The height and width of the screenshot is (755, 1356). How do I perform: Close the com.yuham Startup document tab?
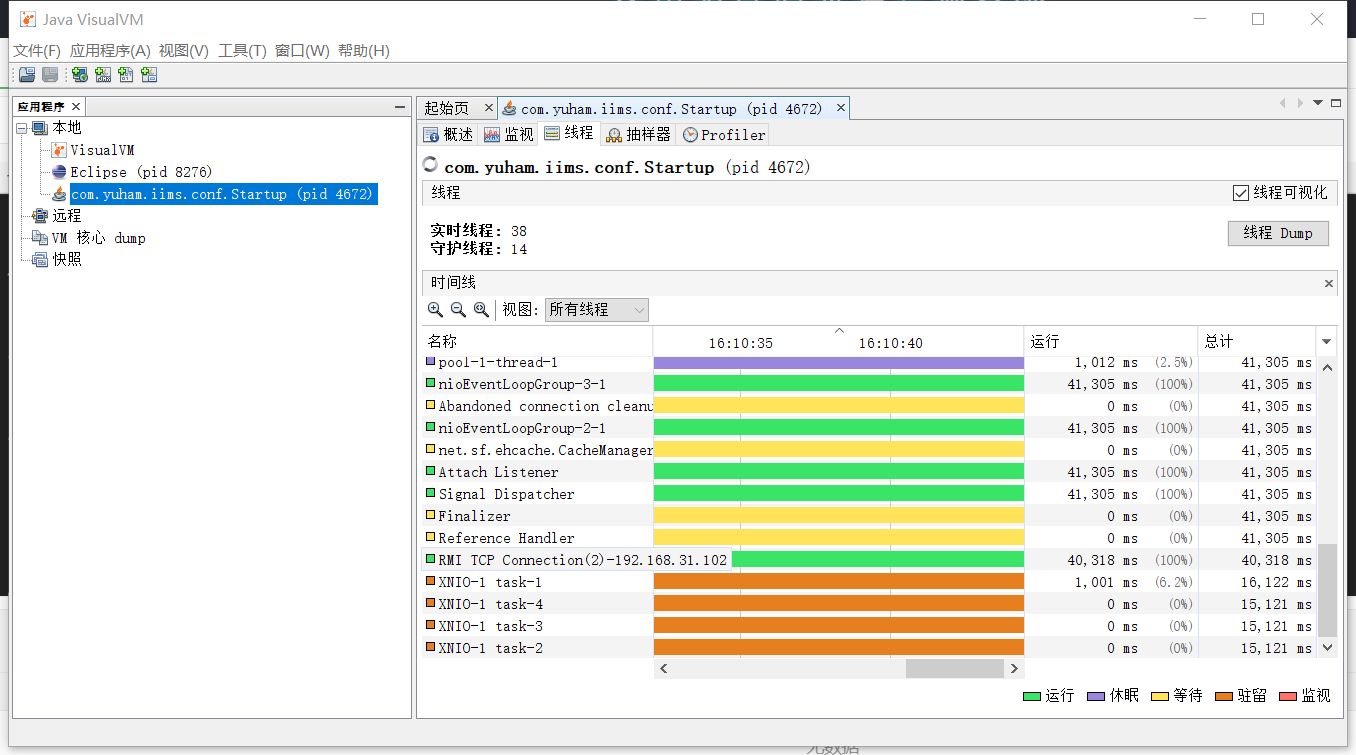(841, 108)
